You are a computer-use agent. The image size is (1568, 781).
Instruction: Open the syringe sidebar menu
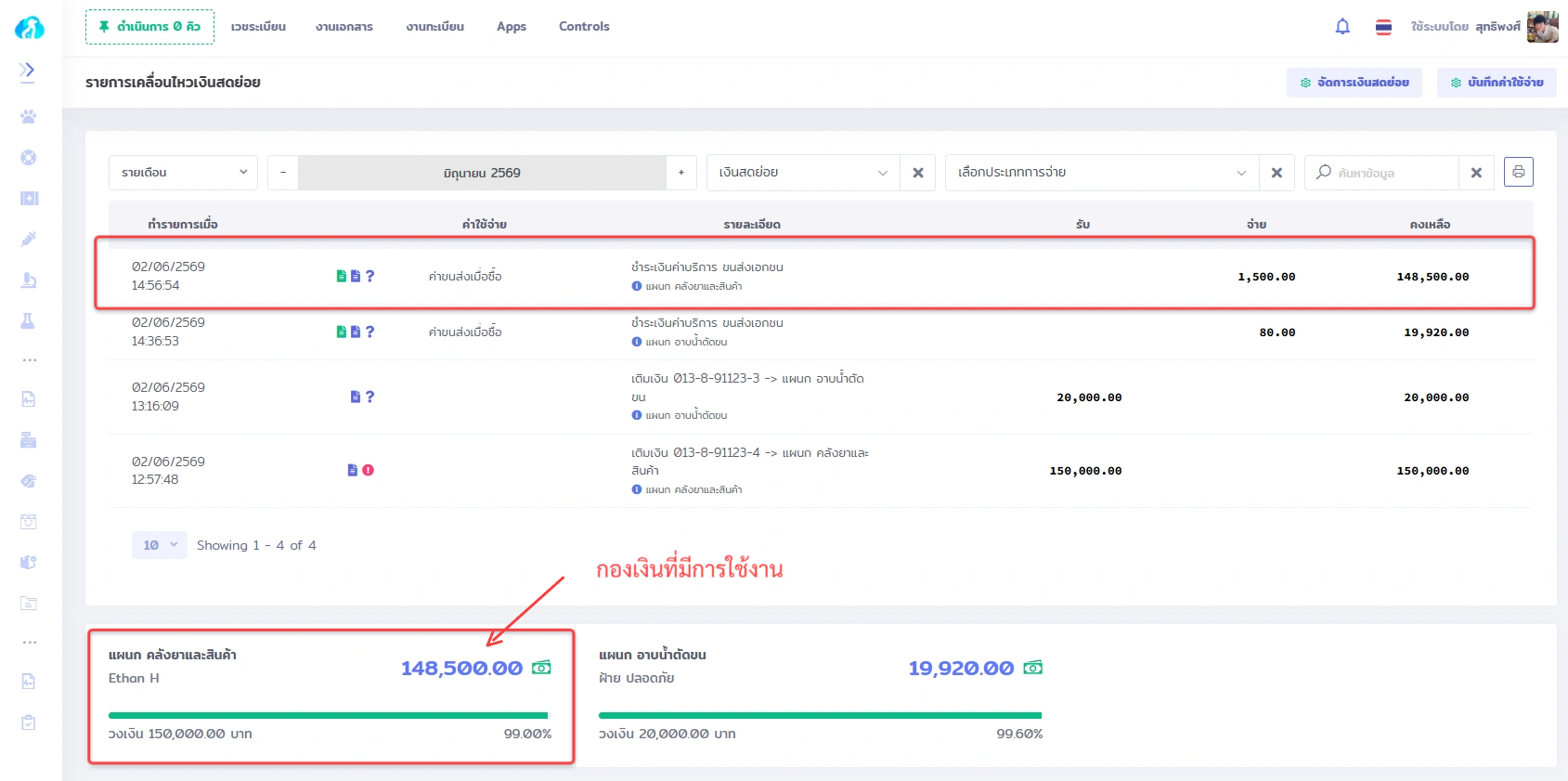pos(29,239)
